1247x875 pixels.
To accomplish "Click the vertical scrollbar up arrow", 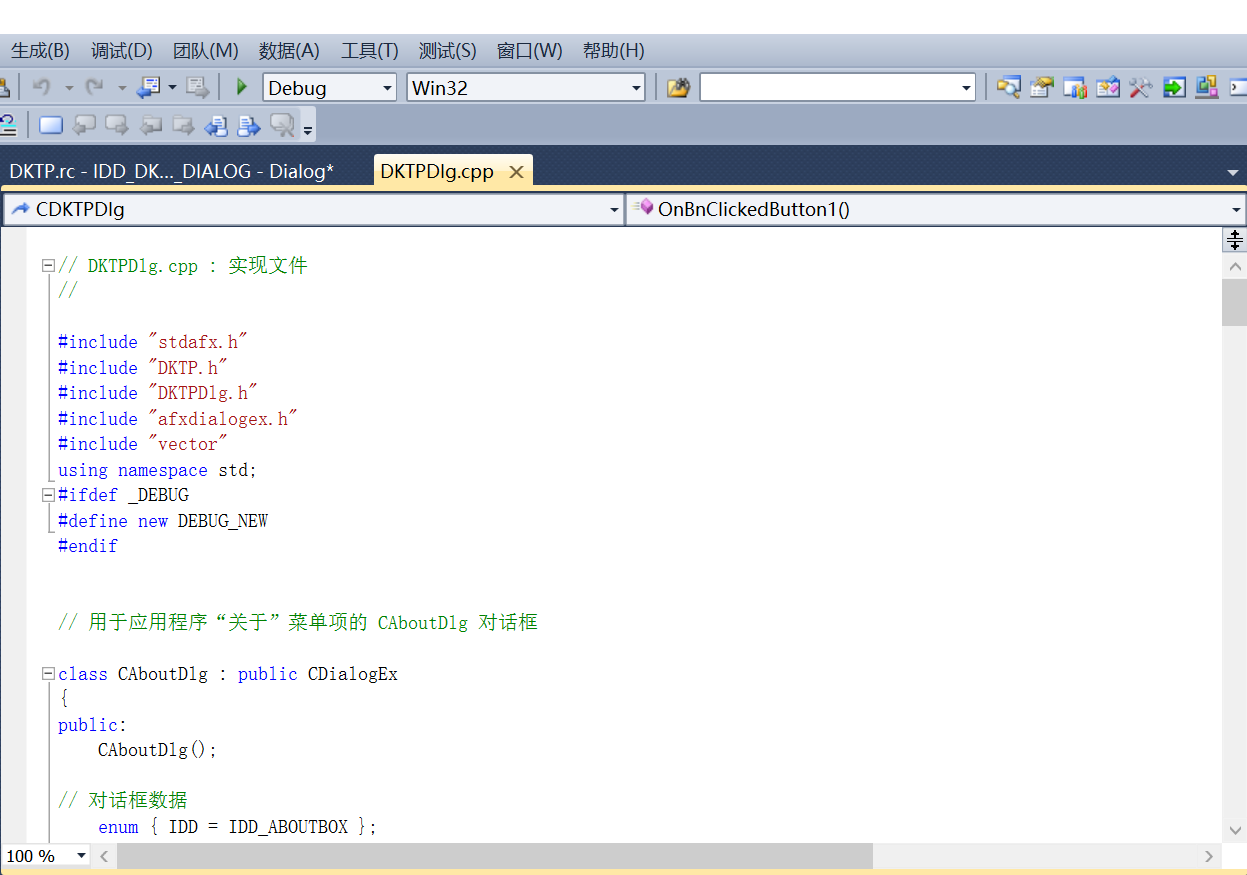I will (x=1235, y=267).
